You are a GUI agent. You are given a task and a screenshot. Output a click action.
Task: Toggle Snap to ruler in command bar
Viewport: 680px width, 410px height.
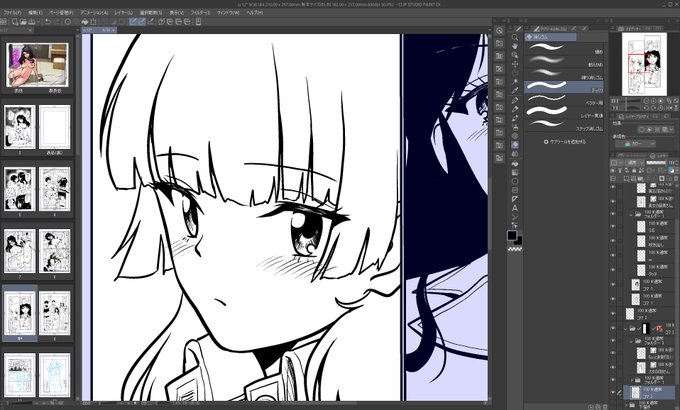pos(133,21)
